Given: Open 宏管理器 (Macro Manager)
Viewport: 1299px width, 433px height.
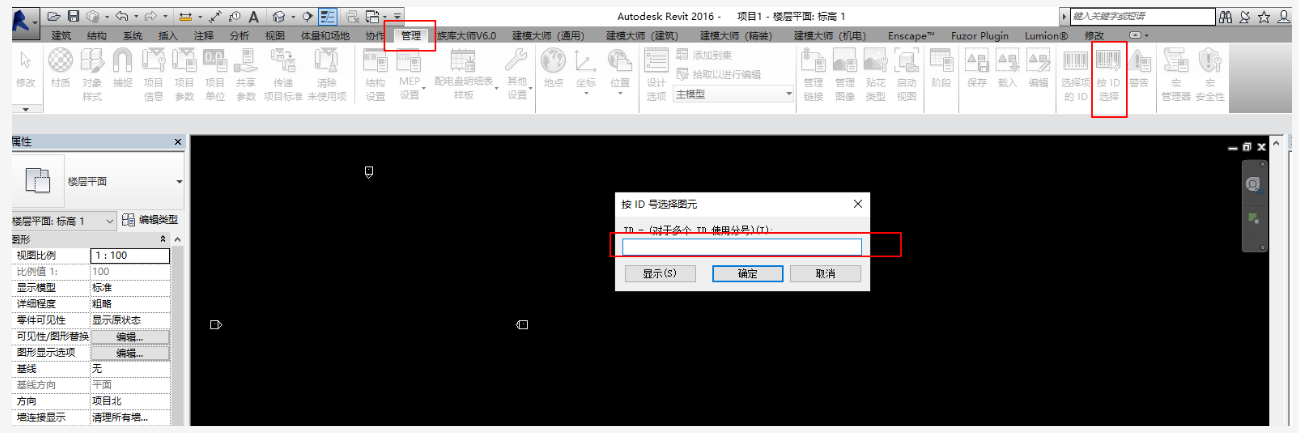Looking at the screenshot, I should pos(1176,75).
